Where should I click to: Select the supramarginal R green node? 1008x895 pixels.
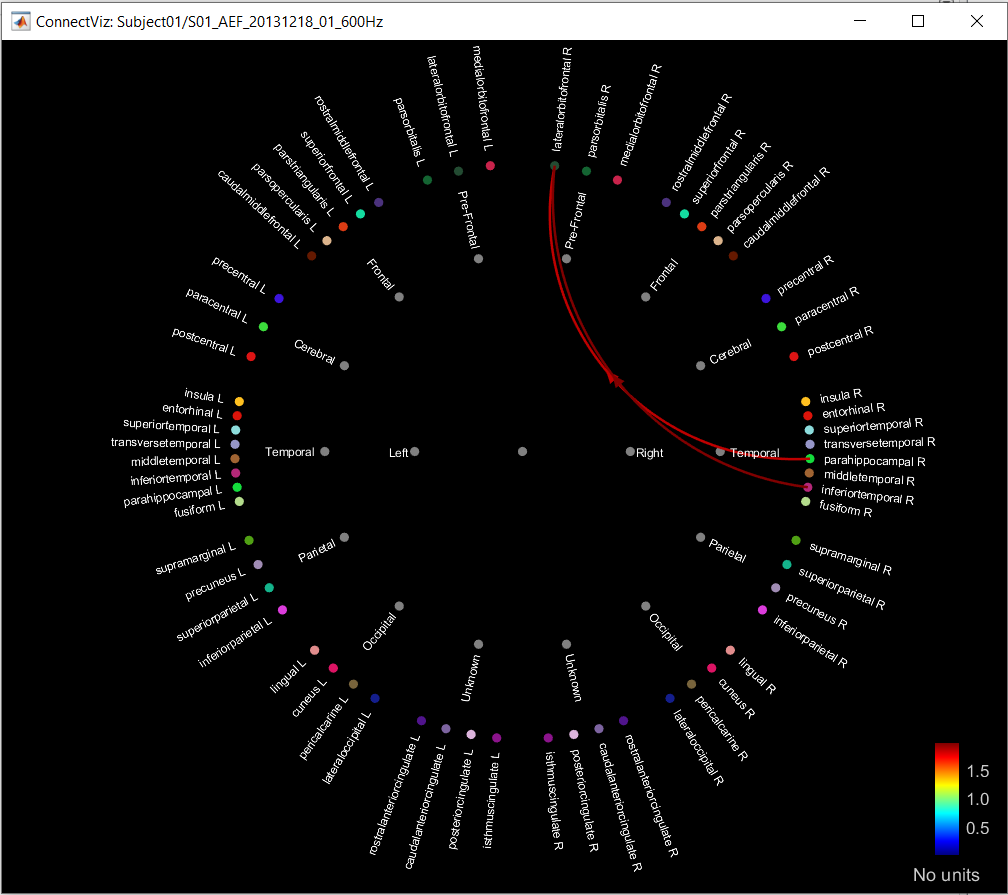click(x=796, y=541)
